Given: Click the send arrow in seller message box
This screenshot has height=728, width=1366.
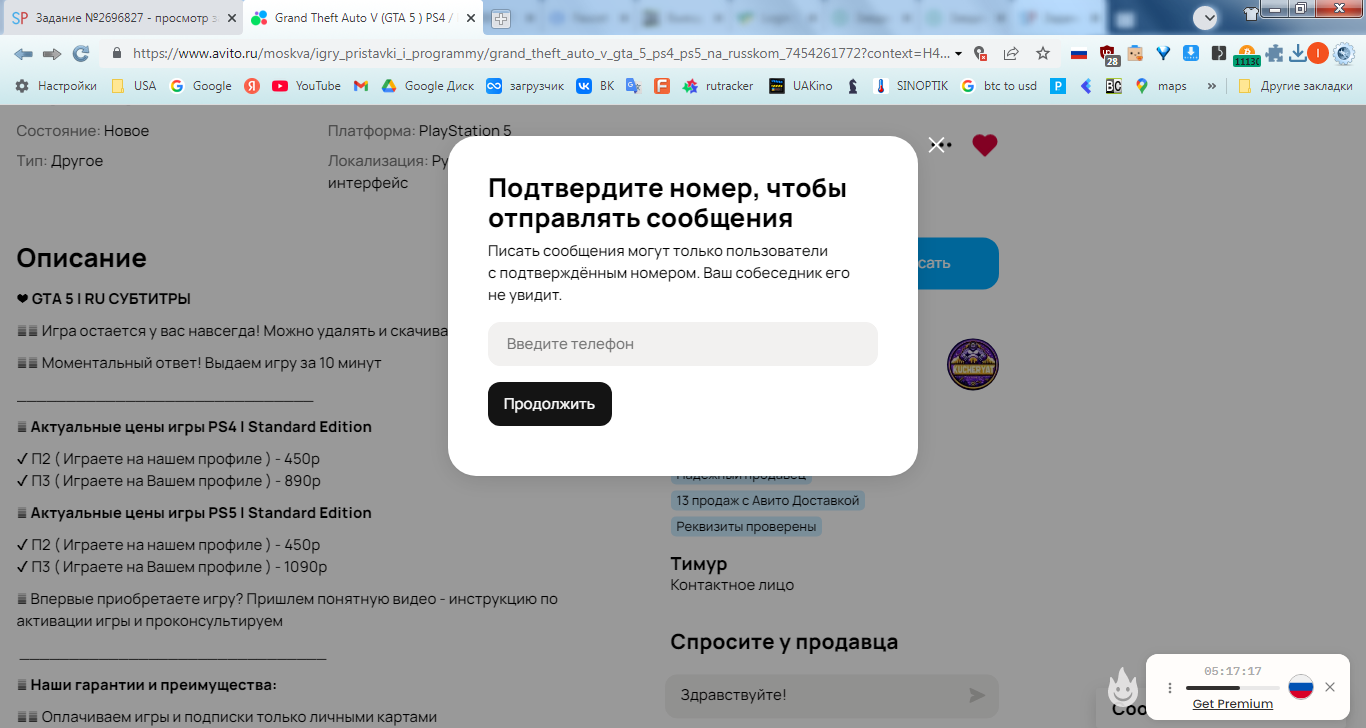Looking at the screenshot, I should (x=977, y=695).
